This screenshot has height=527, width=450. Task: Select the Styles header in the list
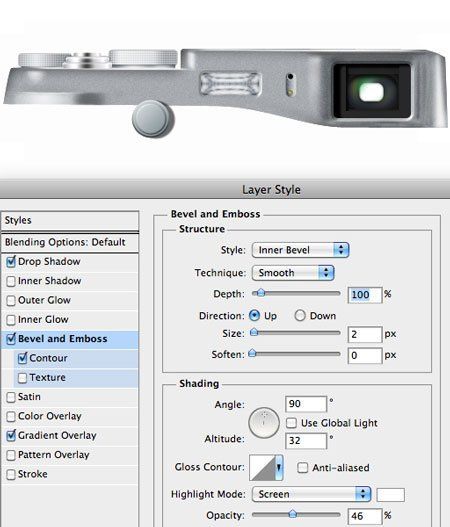tap(70, 221)
